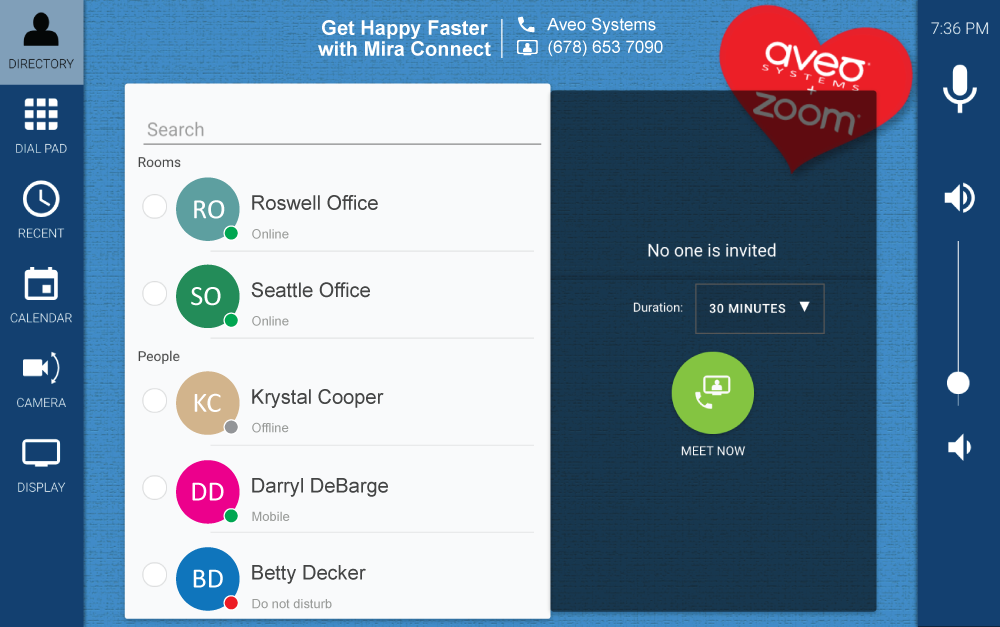Click the volume slider handle
Viewport: 1000px width, 627px height.
(958, 383)
